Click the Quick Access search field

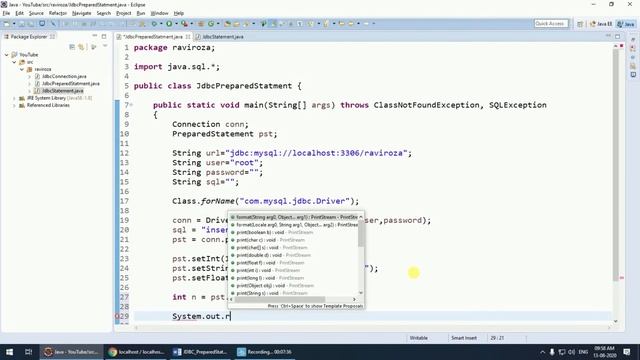551,24
